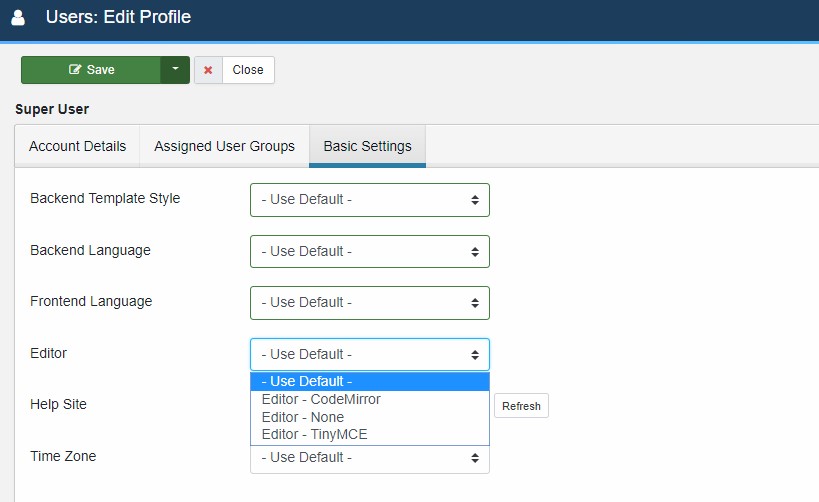Select Editor - None option
Image resolution: width=819 pixels, height=502 pixels.
tap(370, 417)
